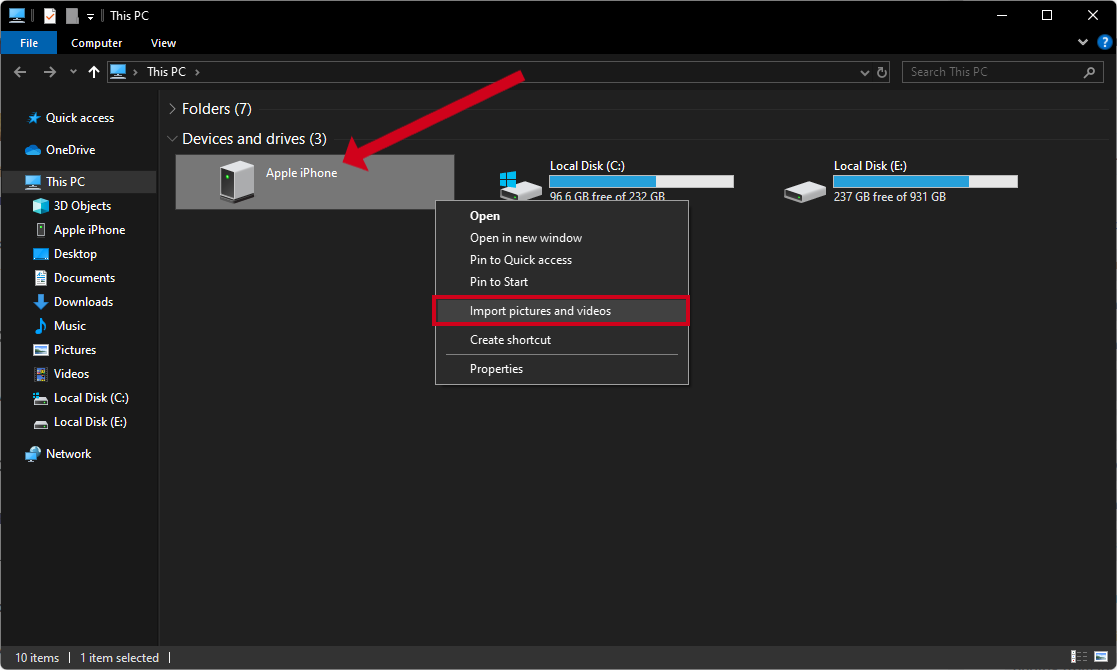Click the "1 item selected" status text
The height and width of the screenshot is (670, 1117).
pos(119,658)
